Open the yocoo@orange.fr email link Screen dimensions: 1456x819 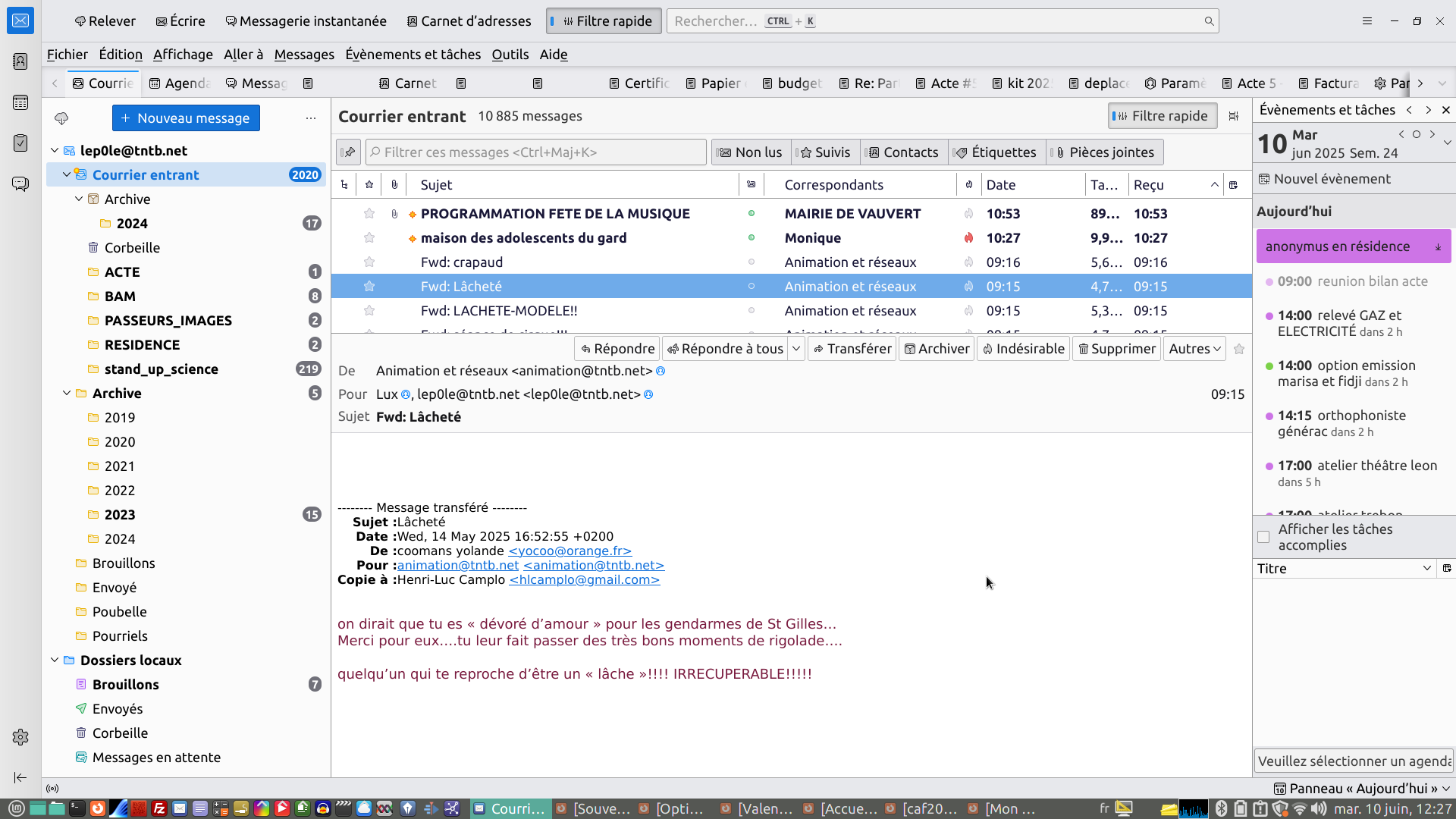point(570,551)
